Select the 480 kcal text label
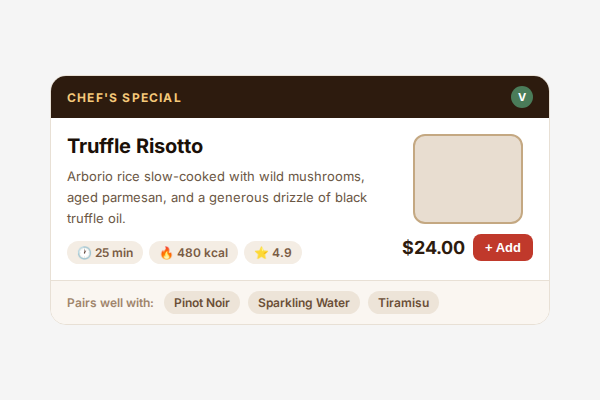The width and height of the screenshot is (600, 400). tap(202, 253)
